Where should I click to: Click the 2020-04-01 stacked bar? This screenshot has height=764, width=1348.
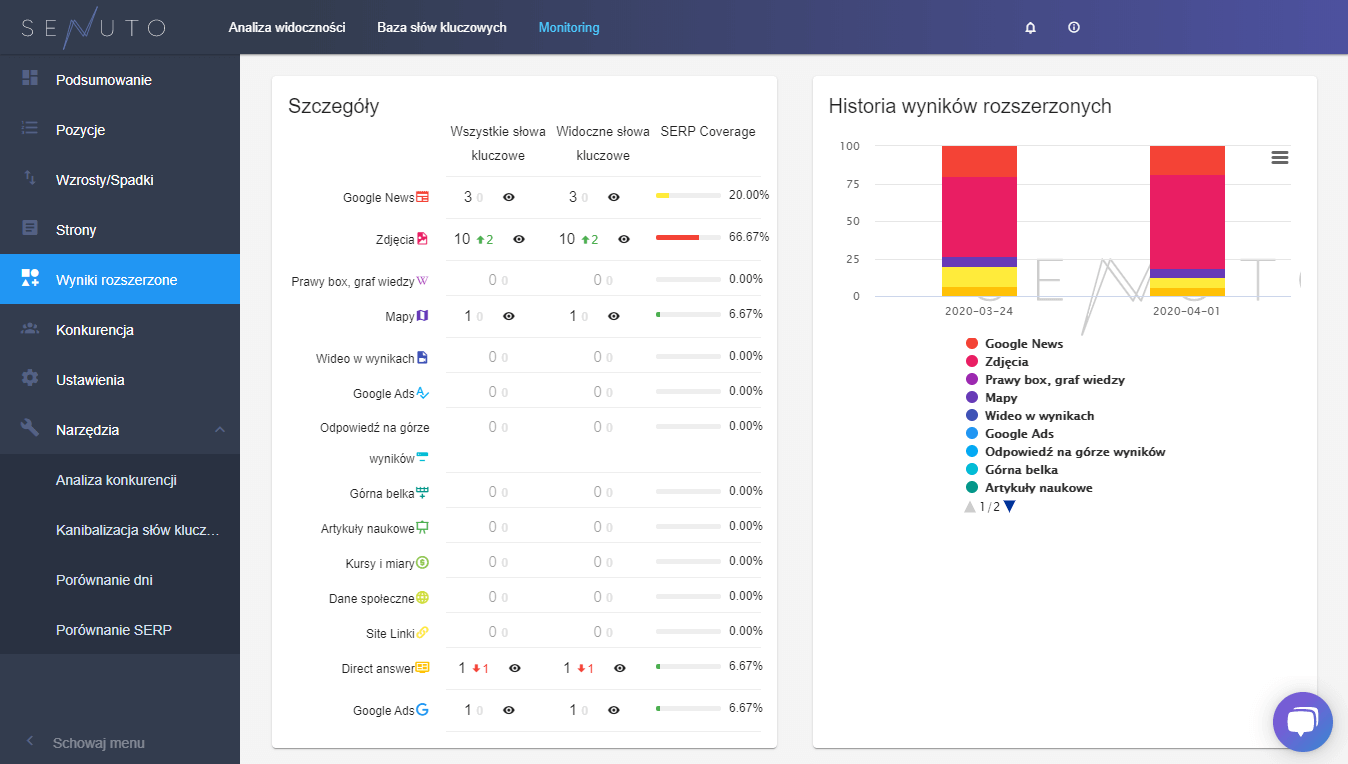pyautogui.click(x=1187, y=220)
